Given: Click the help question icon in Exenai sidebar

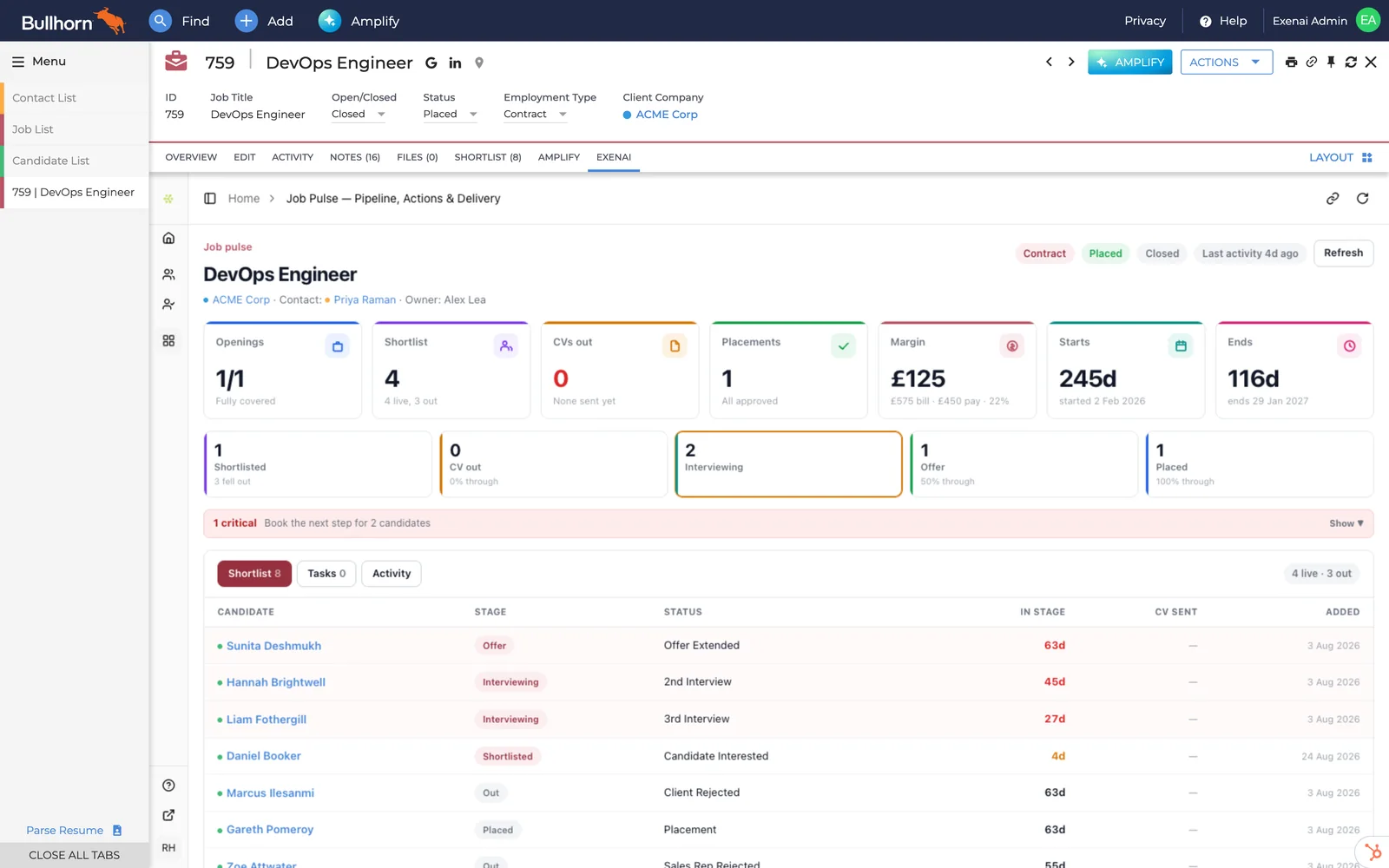Looking at the screenshot, I should tap(168, 786).
